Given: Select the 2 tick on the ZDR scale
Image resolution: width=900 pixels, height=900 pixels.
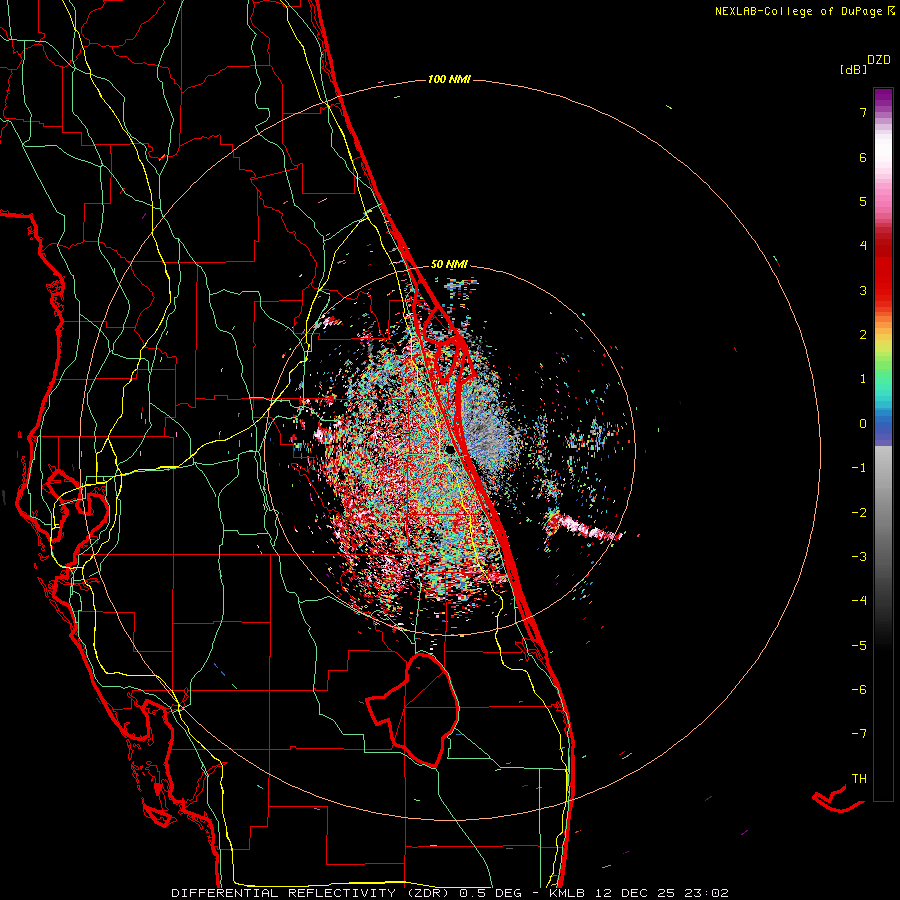Looking at the screenshot, I should coord(863,335).
